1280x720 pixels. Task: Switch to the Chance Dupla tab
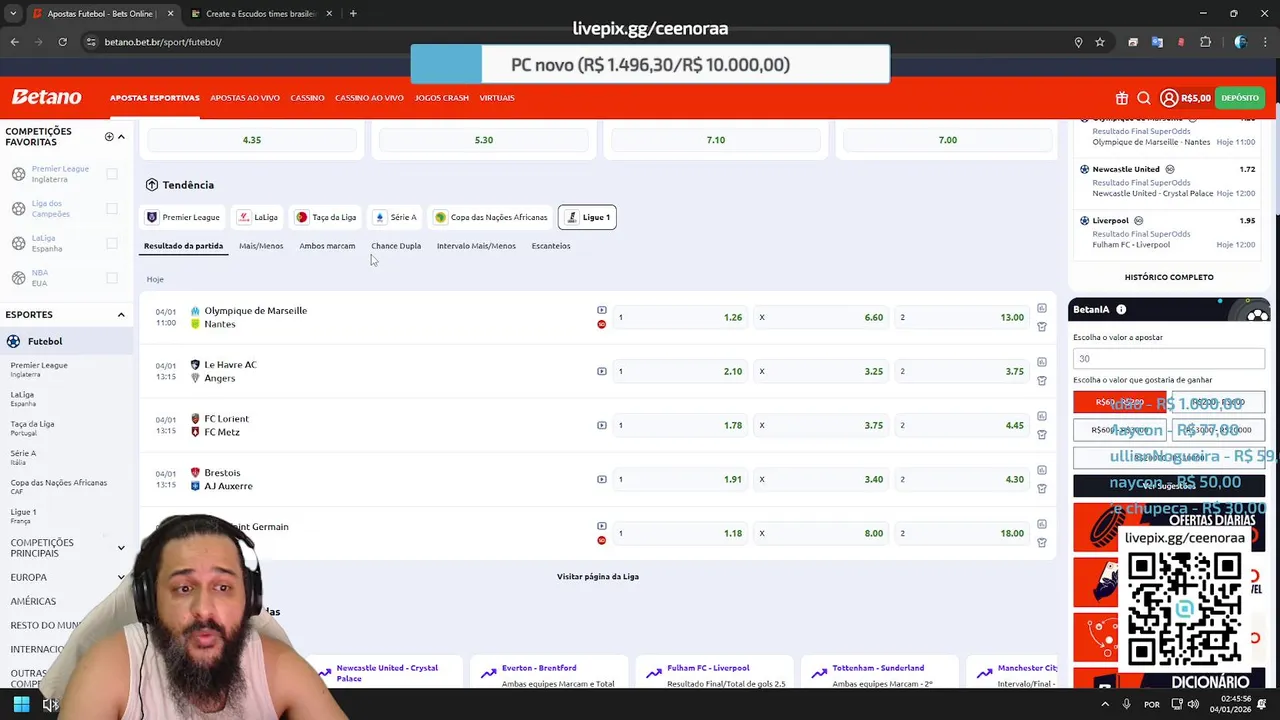pyautogui.click(x=396, y=246)
